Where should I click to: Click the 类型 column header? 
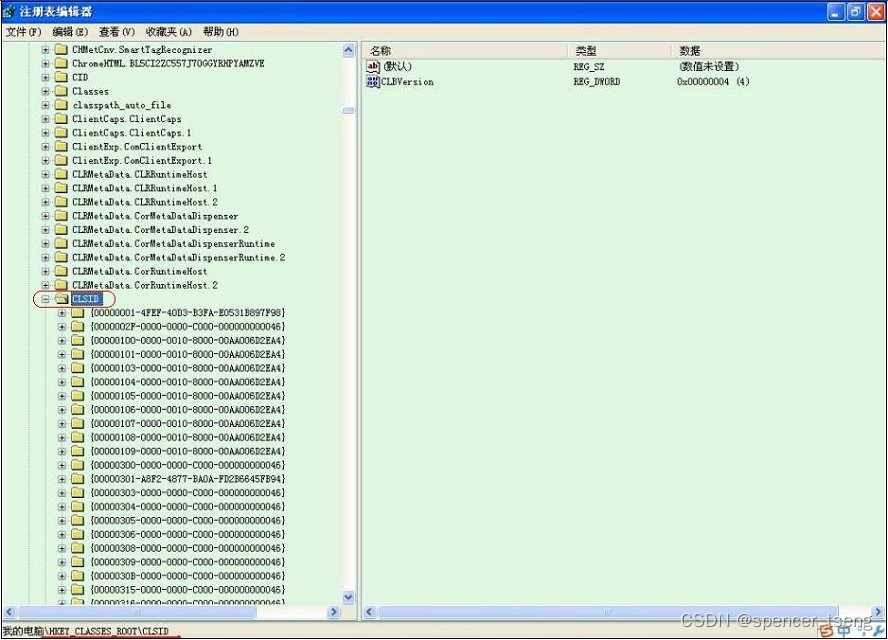[x=600, y=50]
